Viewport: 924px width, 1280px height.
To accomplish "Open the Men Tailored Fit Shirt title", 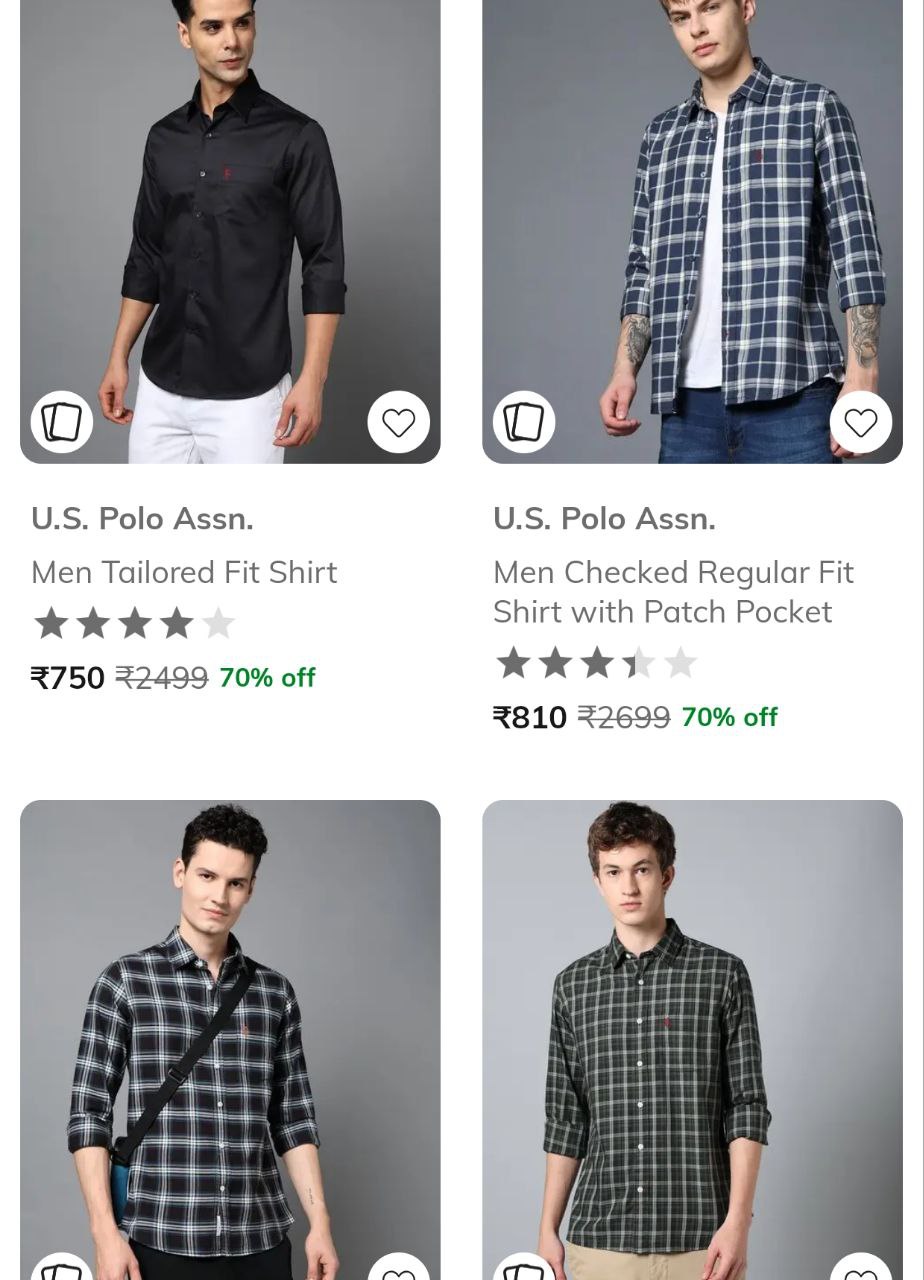I will pos(184,572).
